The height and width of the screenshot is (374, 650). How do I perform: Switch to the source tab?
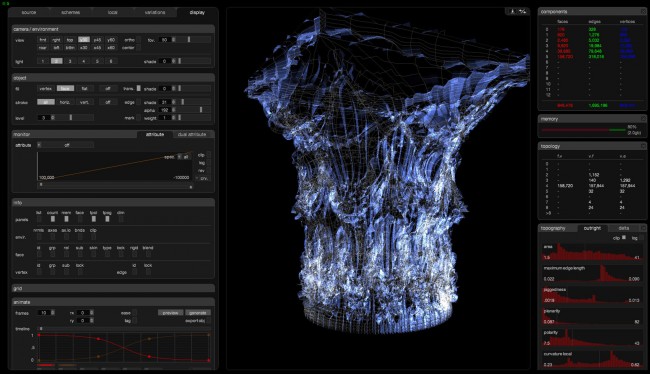point(29,12)
